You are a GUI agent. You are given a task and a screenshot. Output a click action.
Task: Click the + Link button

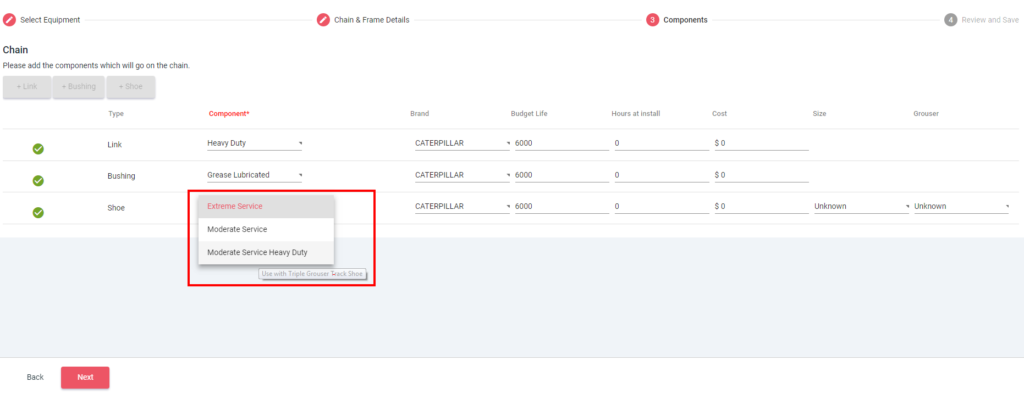(x=27, y=87)
